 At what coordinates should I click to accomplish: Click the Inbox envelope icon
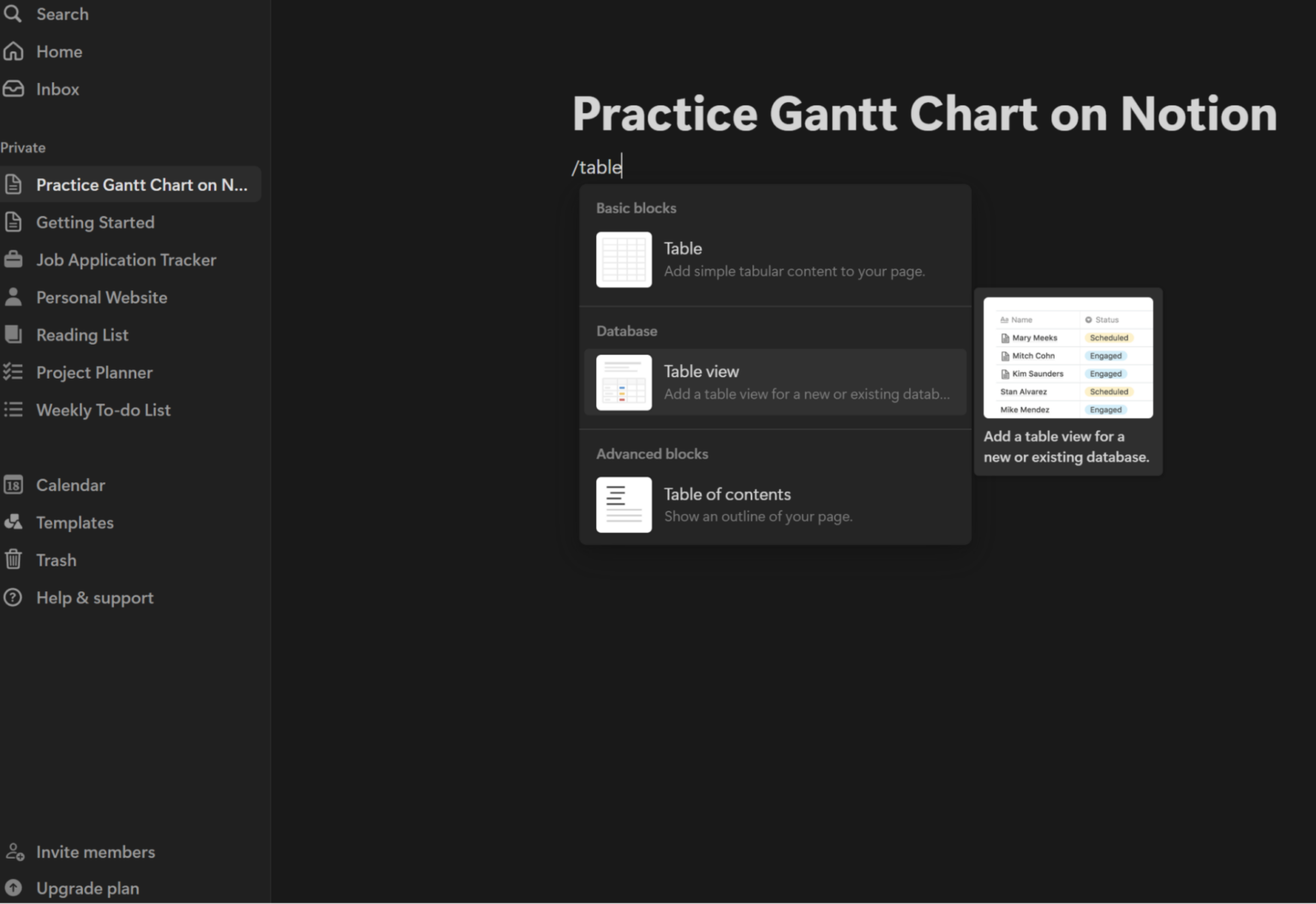pos(14,88)
